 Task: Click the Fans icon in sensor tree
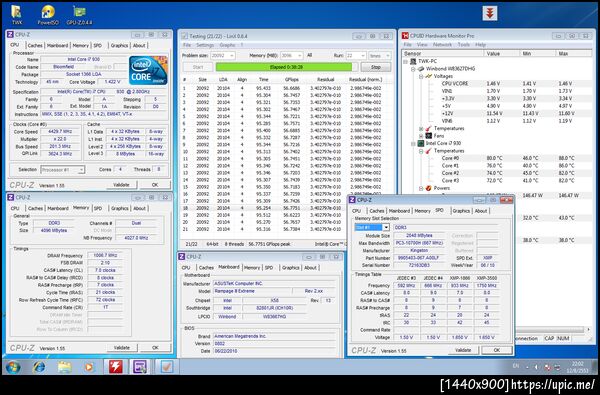pyautogui.click(x=429, y=136)
